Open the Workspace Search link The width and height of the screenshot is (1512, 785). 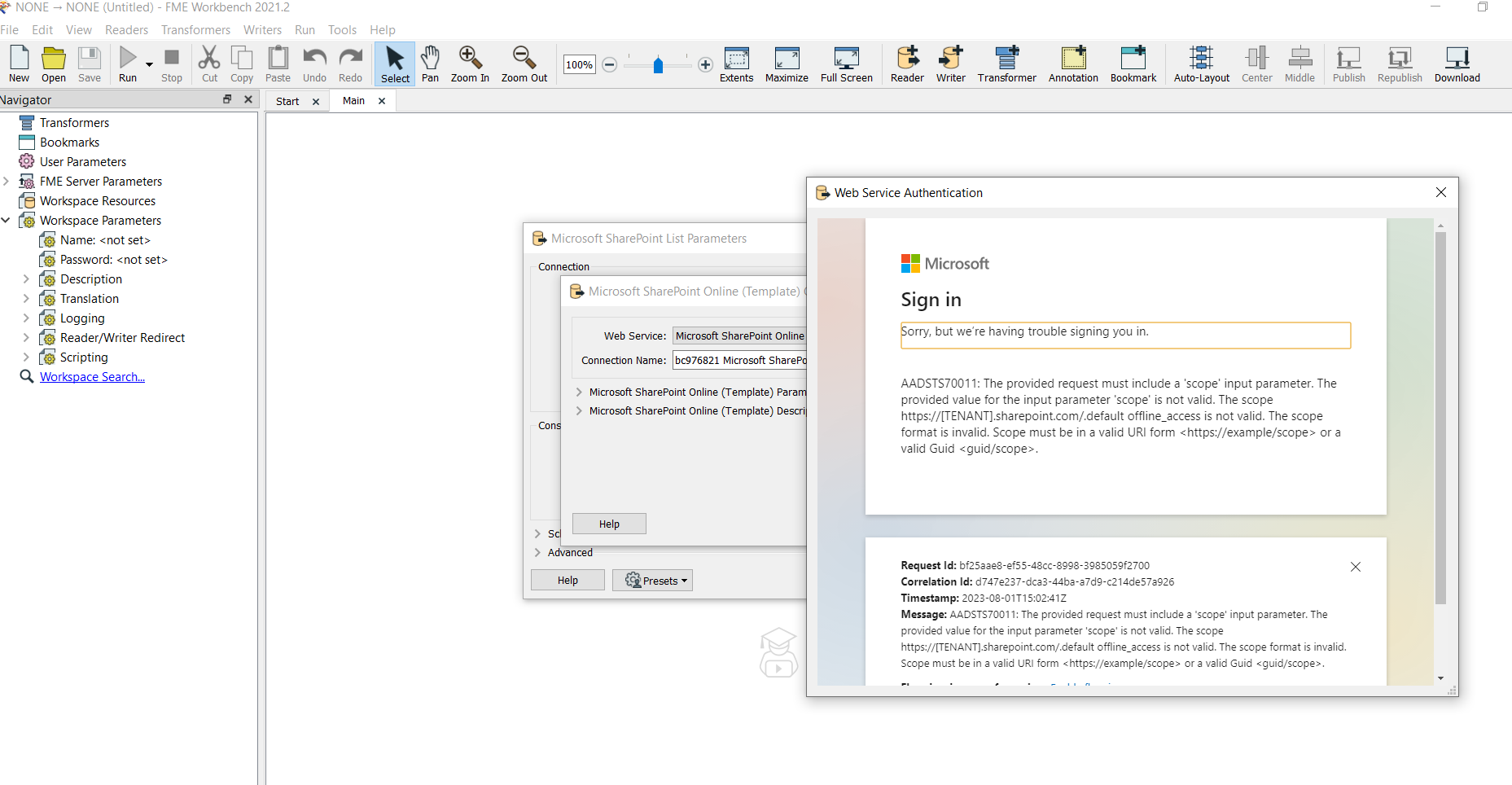click(x=93, y=377)
